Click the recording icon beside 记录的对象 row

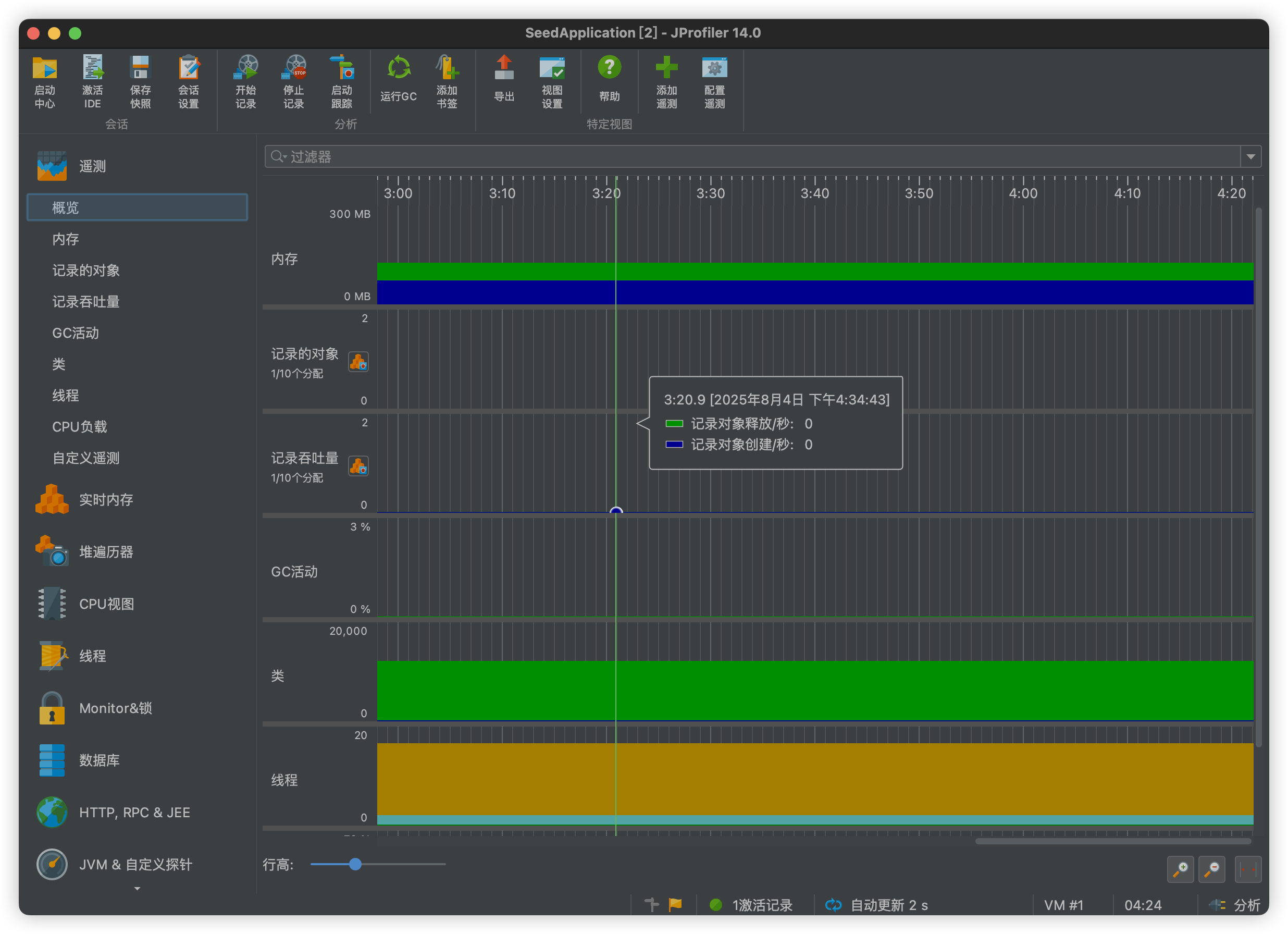pyautogui.click(x=358, y=362)
